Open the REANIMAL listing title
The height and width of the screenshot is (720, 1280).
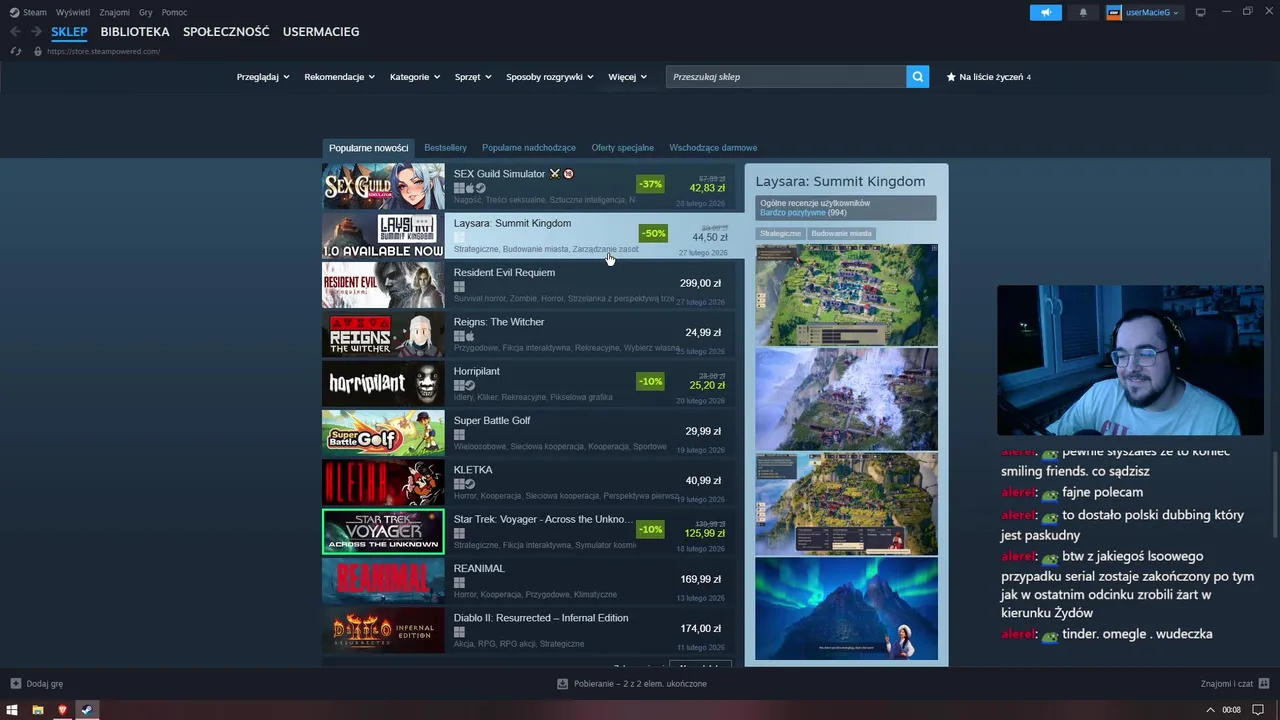(x=479, y=569)
